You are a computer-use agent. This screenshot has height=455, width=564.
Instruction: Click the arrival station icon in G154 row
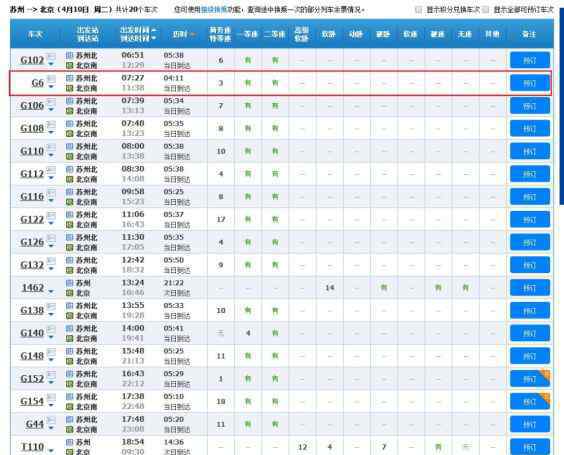coord(70,407)
